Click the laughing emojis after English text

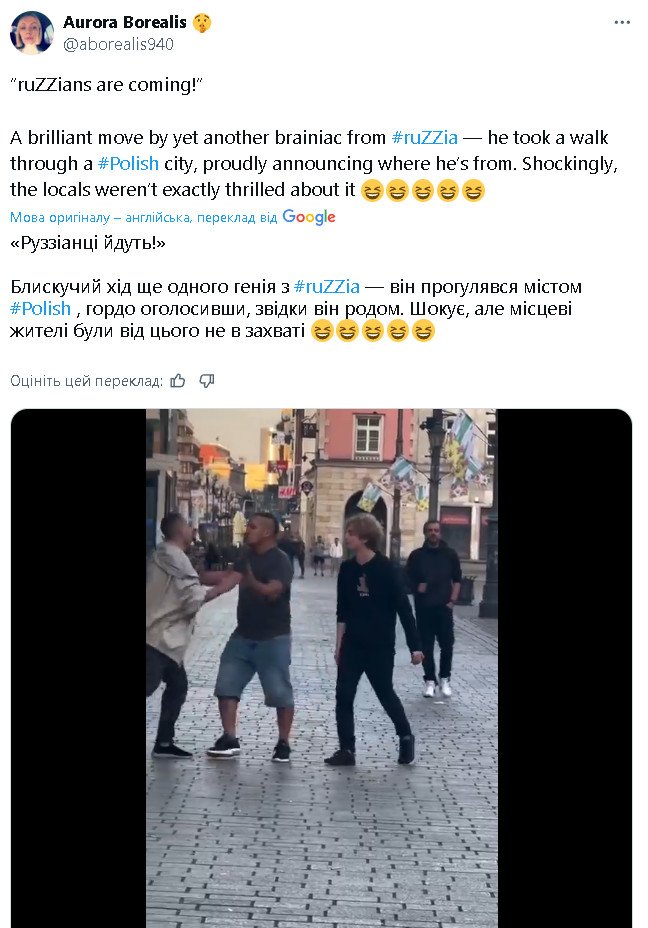423,191
